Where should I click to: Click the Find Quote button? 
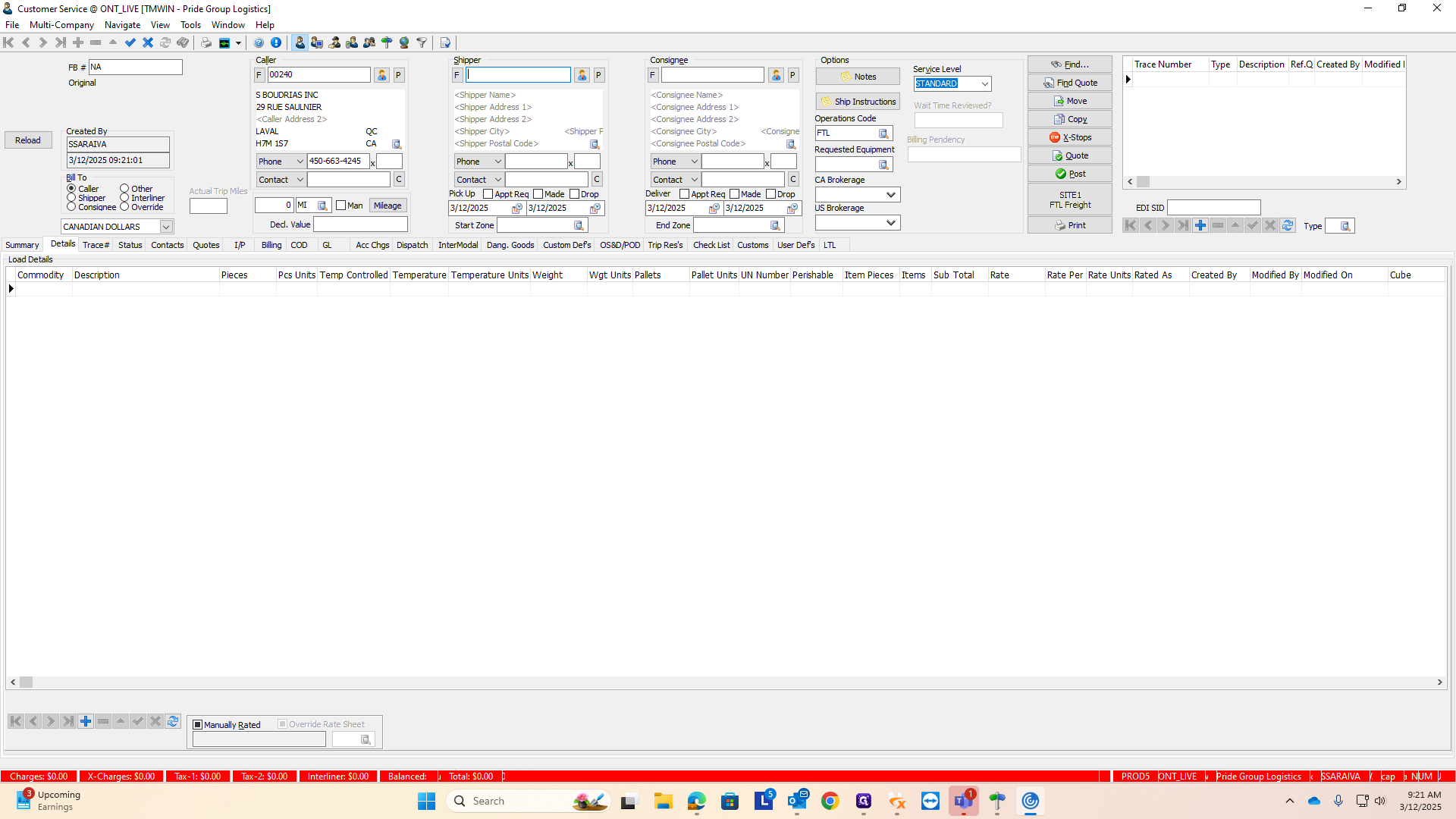point(1069,83)
